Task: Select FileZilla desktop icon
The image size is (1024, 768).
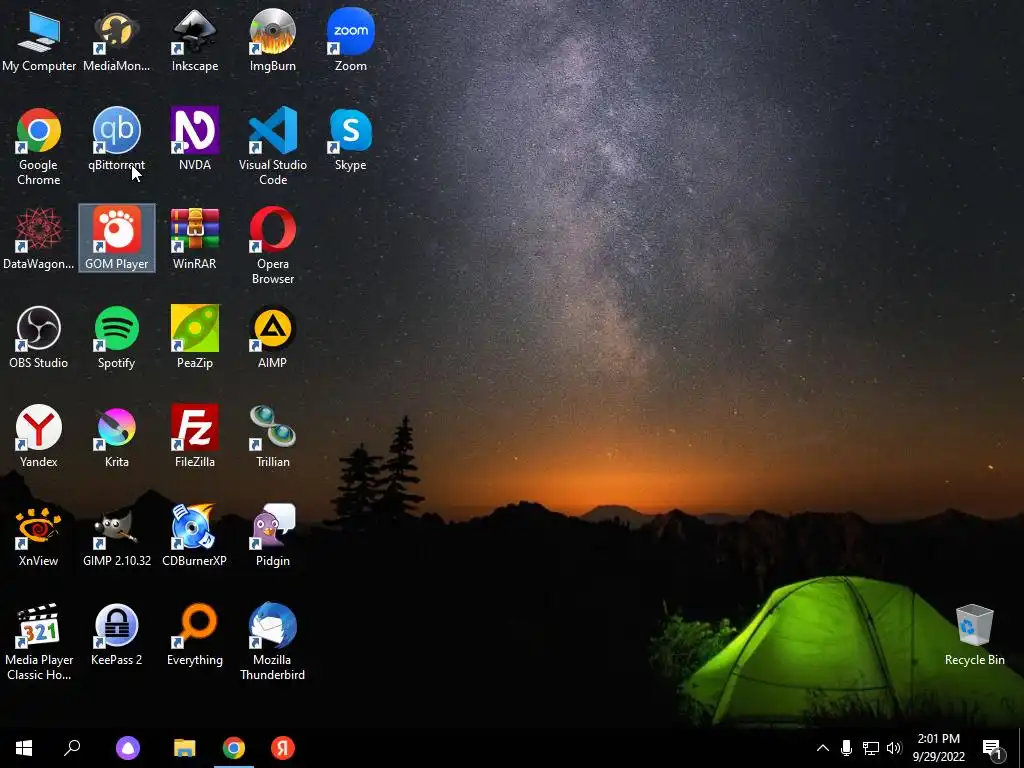Action: (195, 436)
